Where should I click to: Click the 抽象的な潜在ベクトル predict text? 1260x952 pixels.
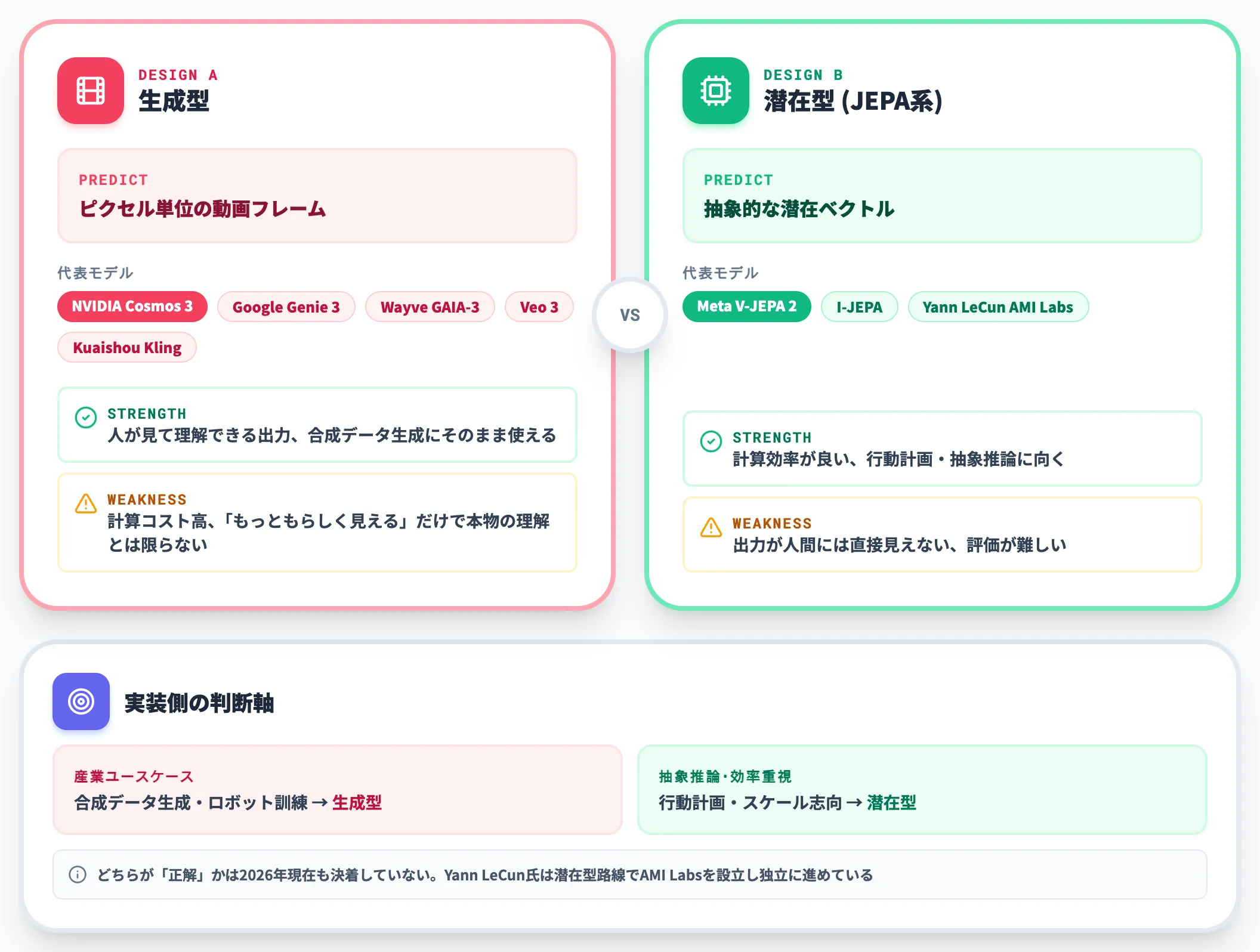(x=799, y=209)
